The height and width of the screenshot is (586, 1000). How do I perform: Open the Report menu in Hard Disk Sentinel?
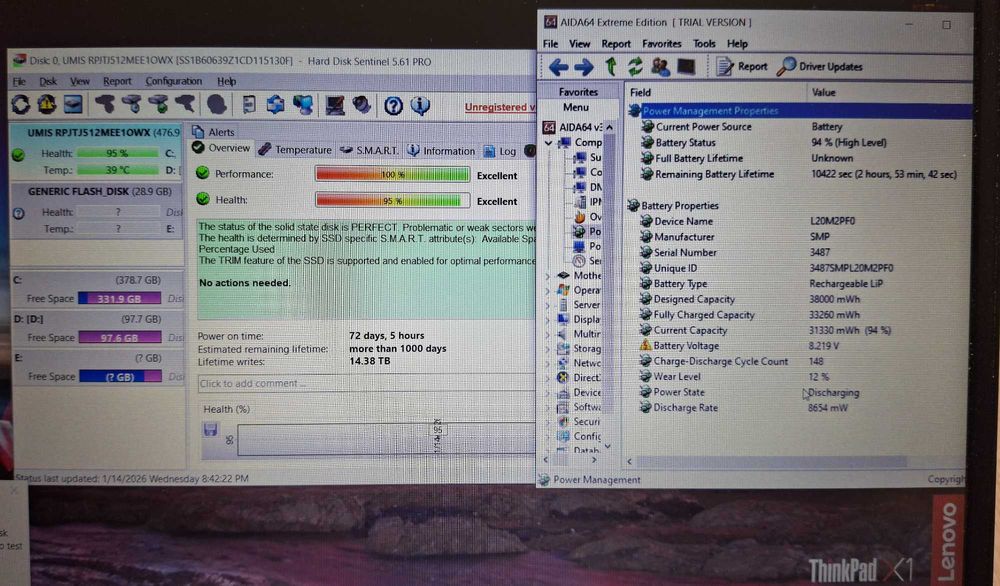[117, 81]
